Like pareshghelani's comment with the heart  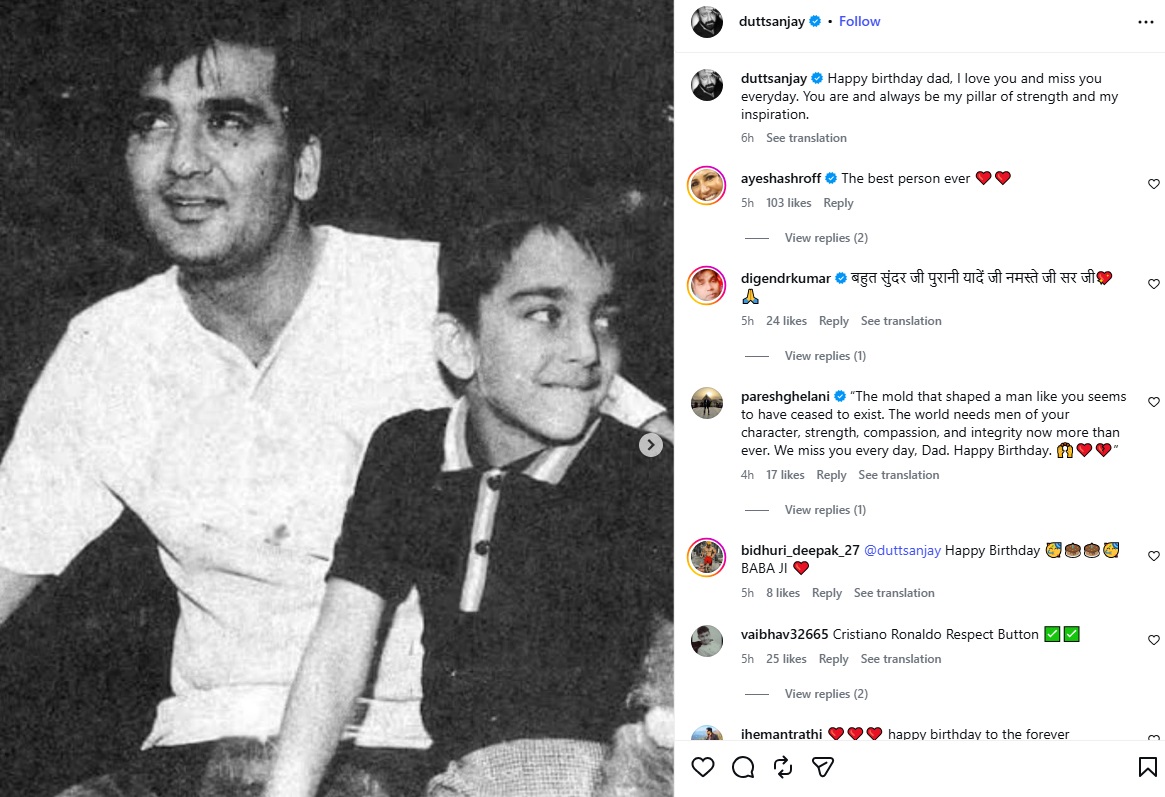tap(1153, 402)
